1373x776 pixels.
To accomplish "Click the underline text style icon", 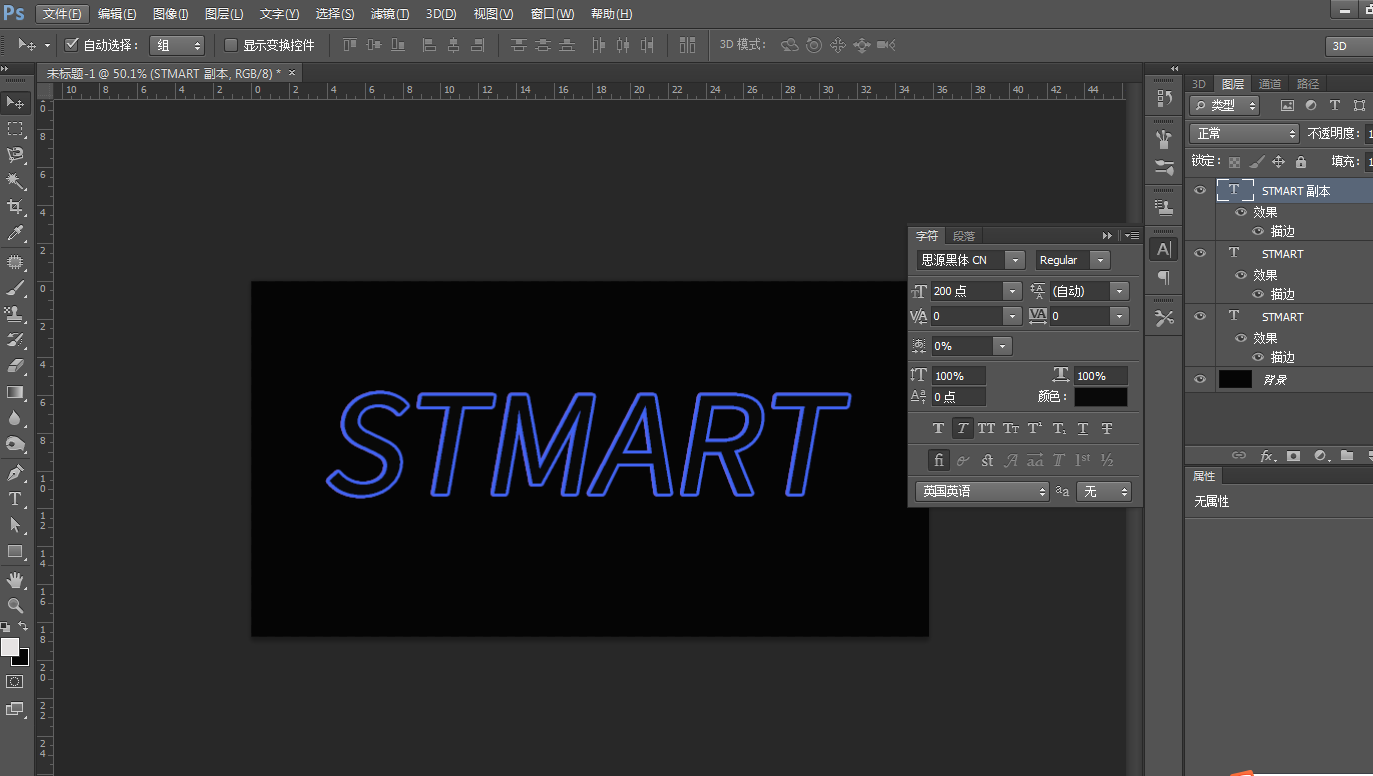I will pos(1082,429).
